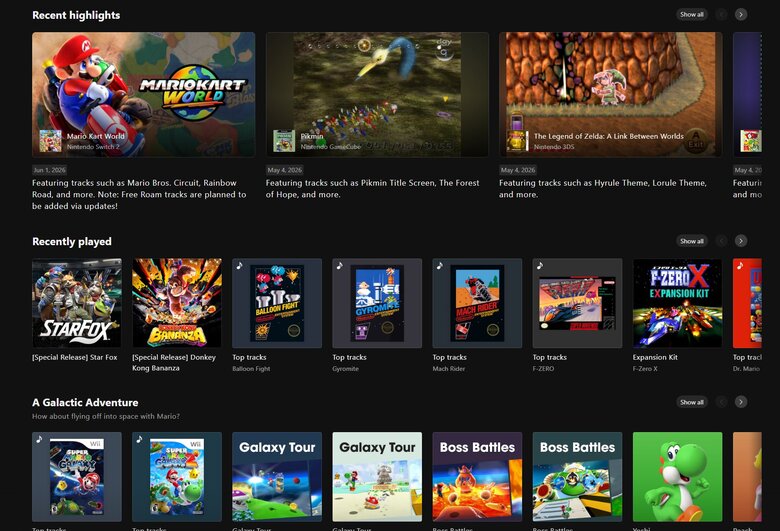This screenshot has height=531, width=780.
Task: Click music note icon on Super Mario Galaxy tile
Action: (x=39, y=439)
